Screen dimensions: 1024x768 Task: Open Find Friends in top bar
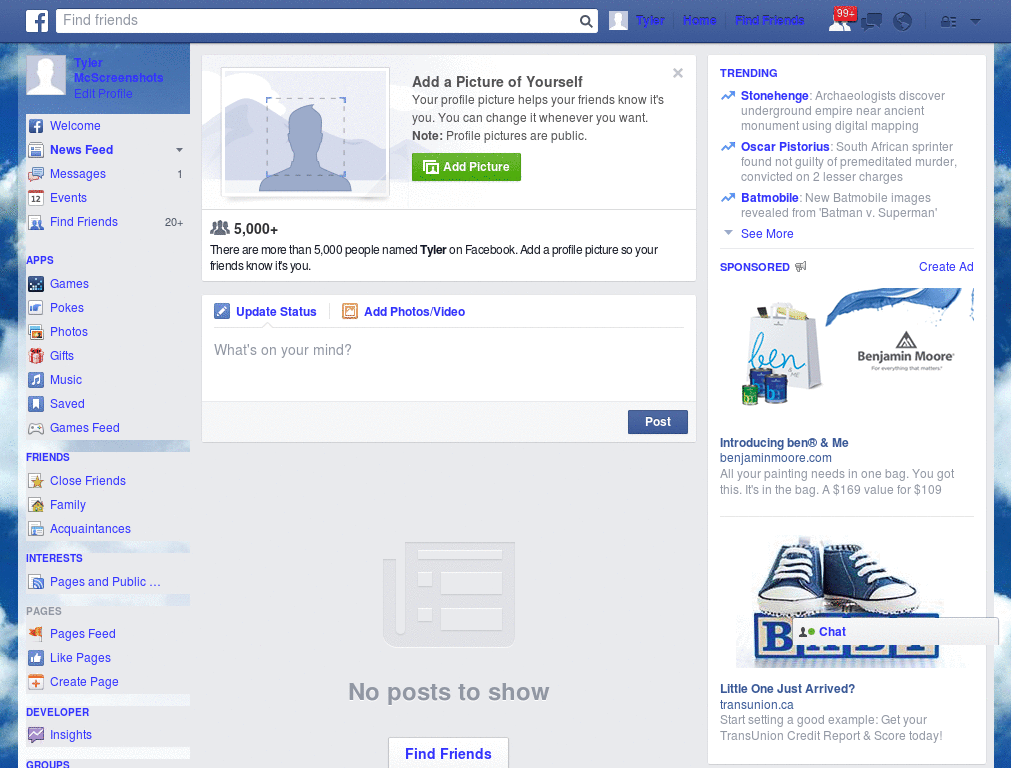[x=769, y=20]
